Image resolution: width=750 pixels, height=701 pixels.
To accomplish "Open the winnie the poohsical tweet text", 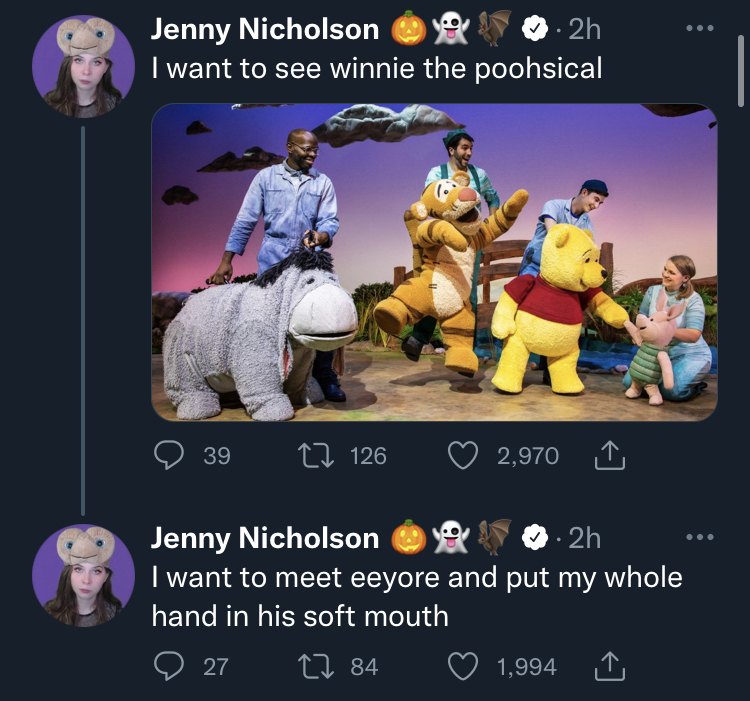I will point(376,68).
